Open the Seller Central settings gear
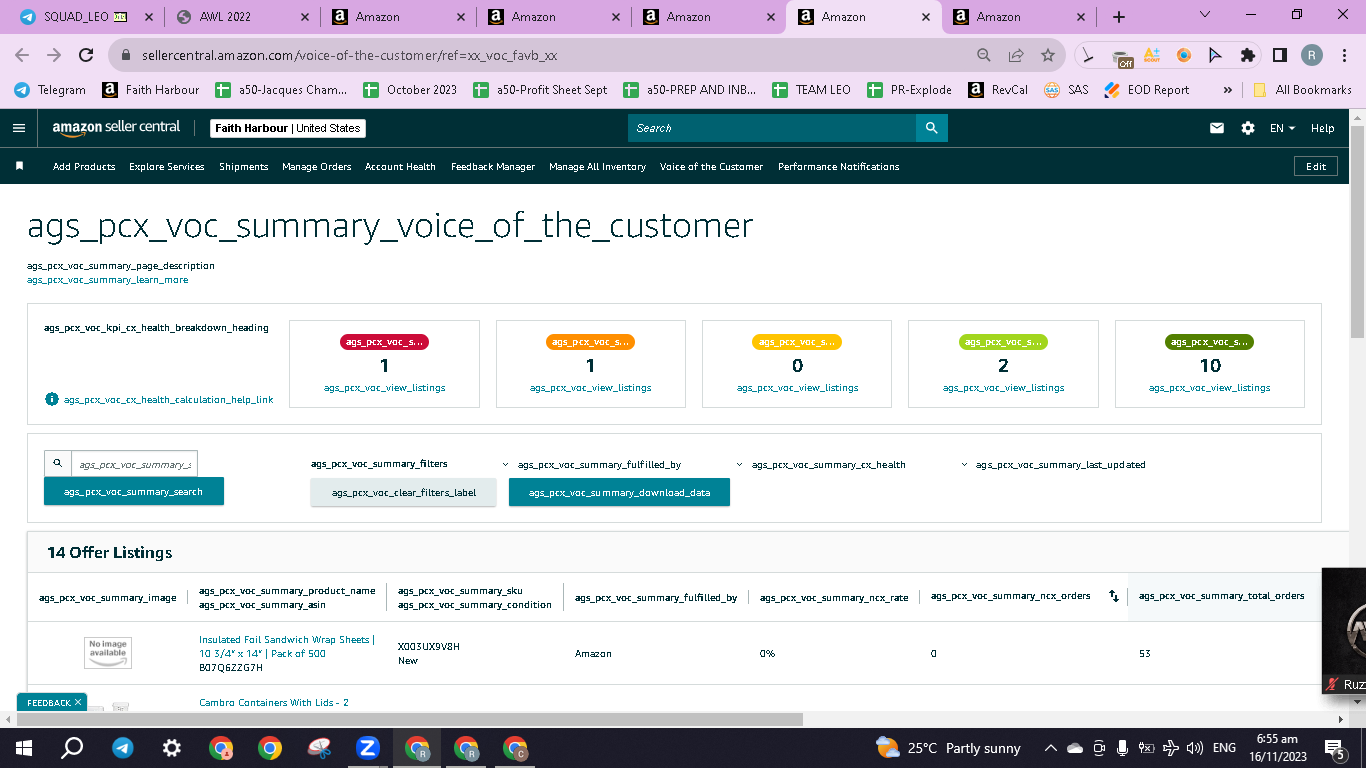This screenshot has width=1366, height=768. 1247,128
